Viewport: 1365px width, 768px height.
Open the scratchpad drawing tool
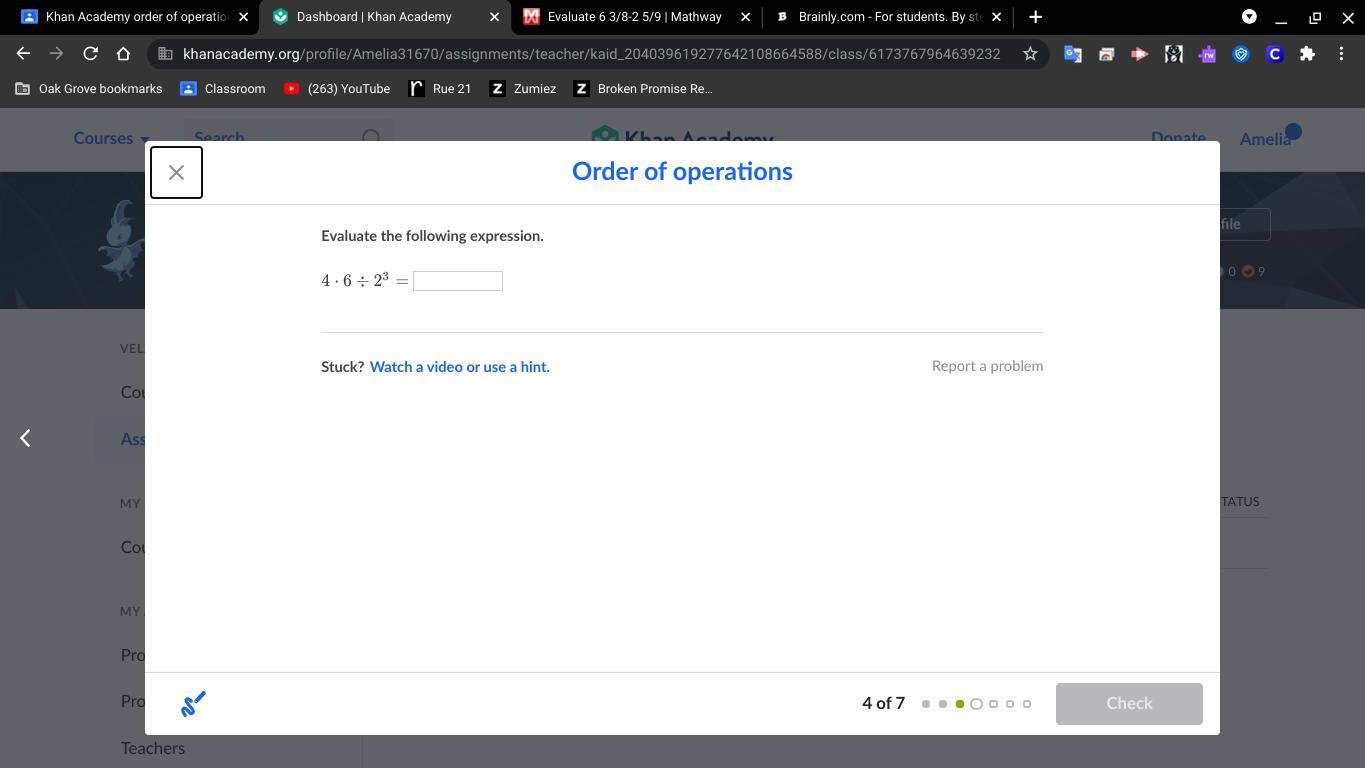(x=193, y=704)
